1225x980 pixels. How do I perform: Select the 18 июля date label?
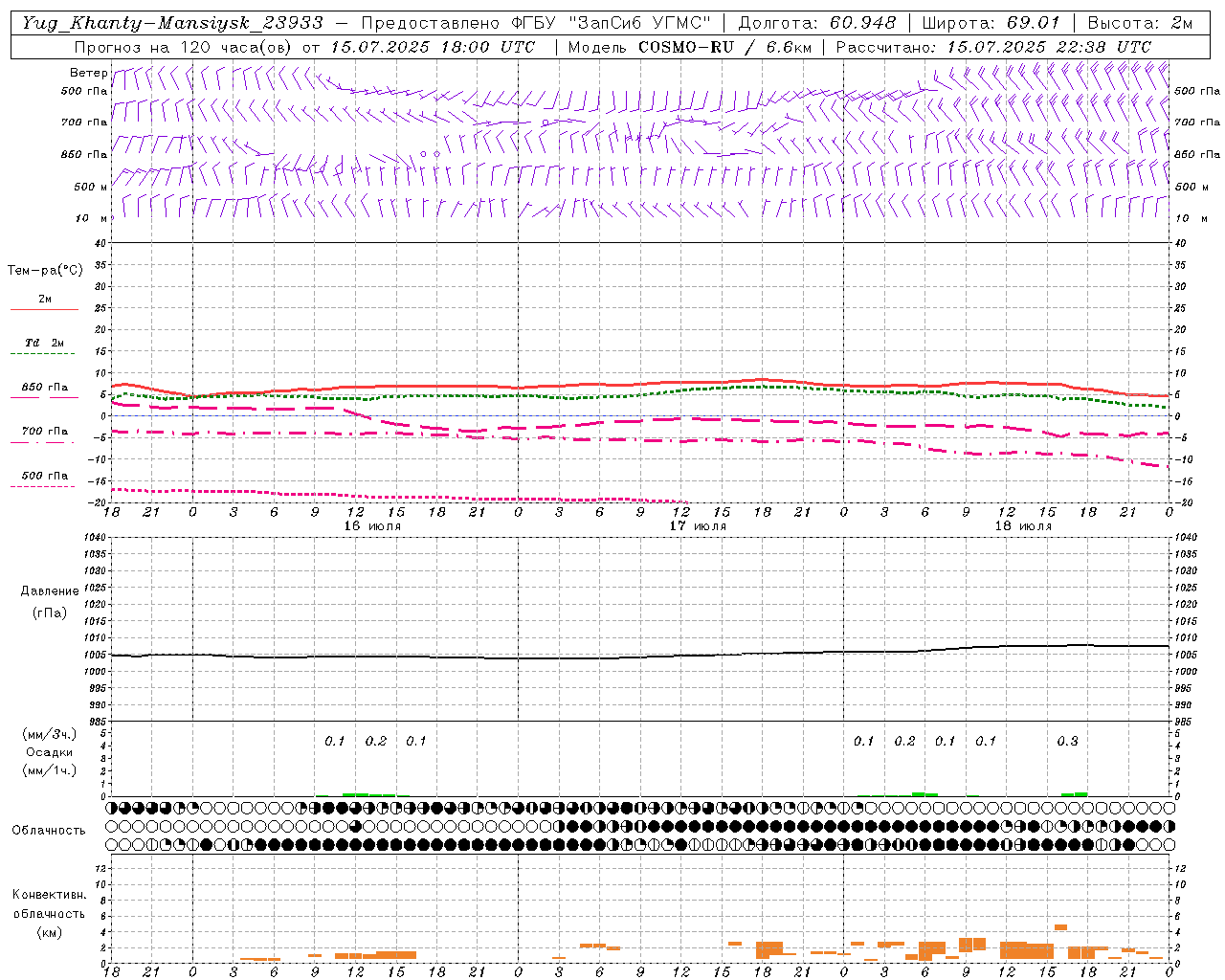tap(1023, 525)
